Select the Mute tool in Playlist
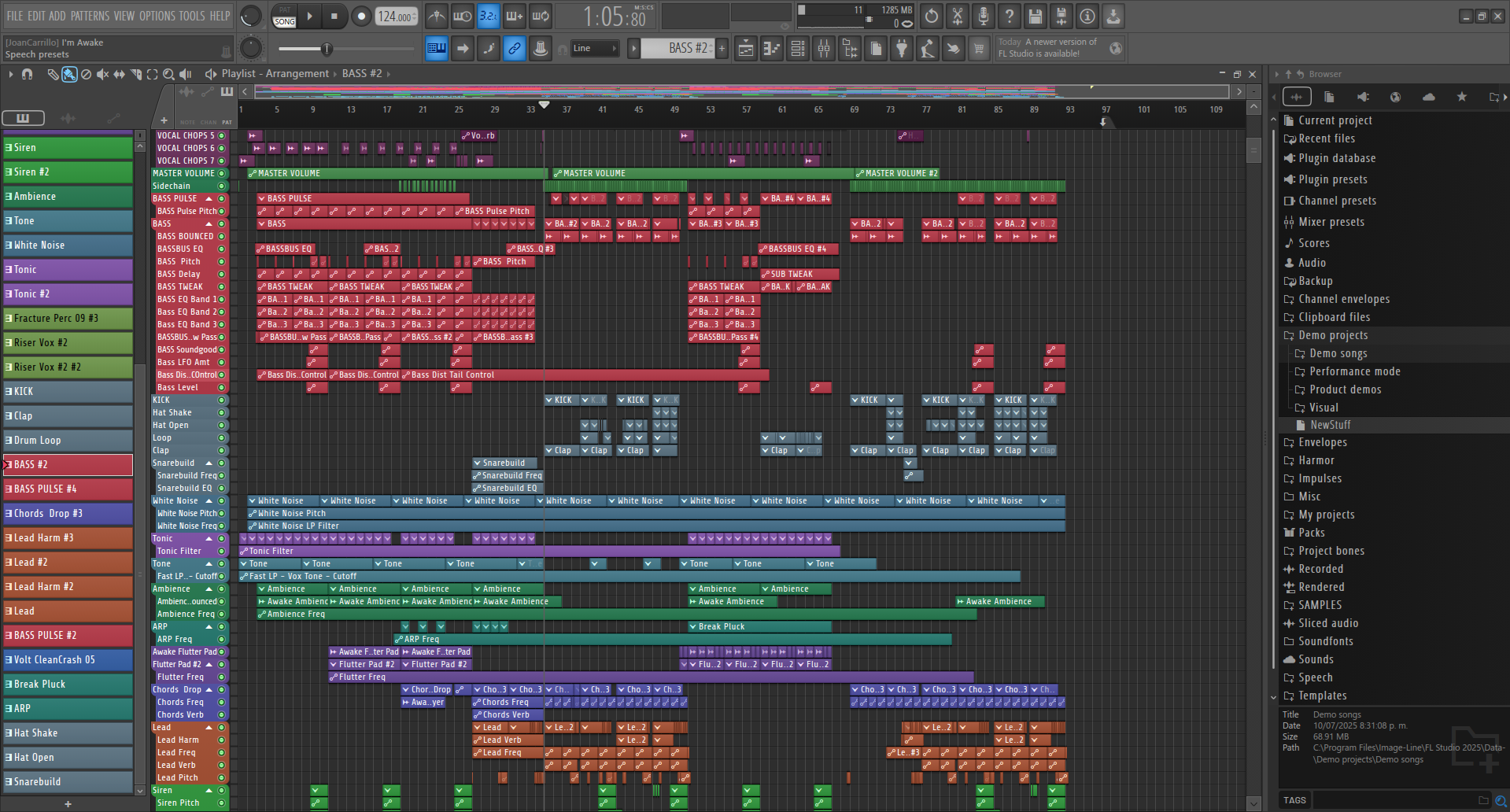This screenshot has height=812, width=1510. [102, 74]
